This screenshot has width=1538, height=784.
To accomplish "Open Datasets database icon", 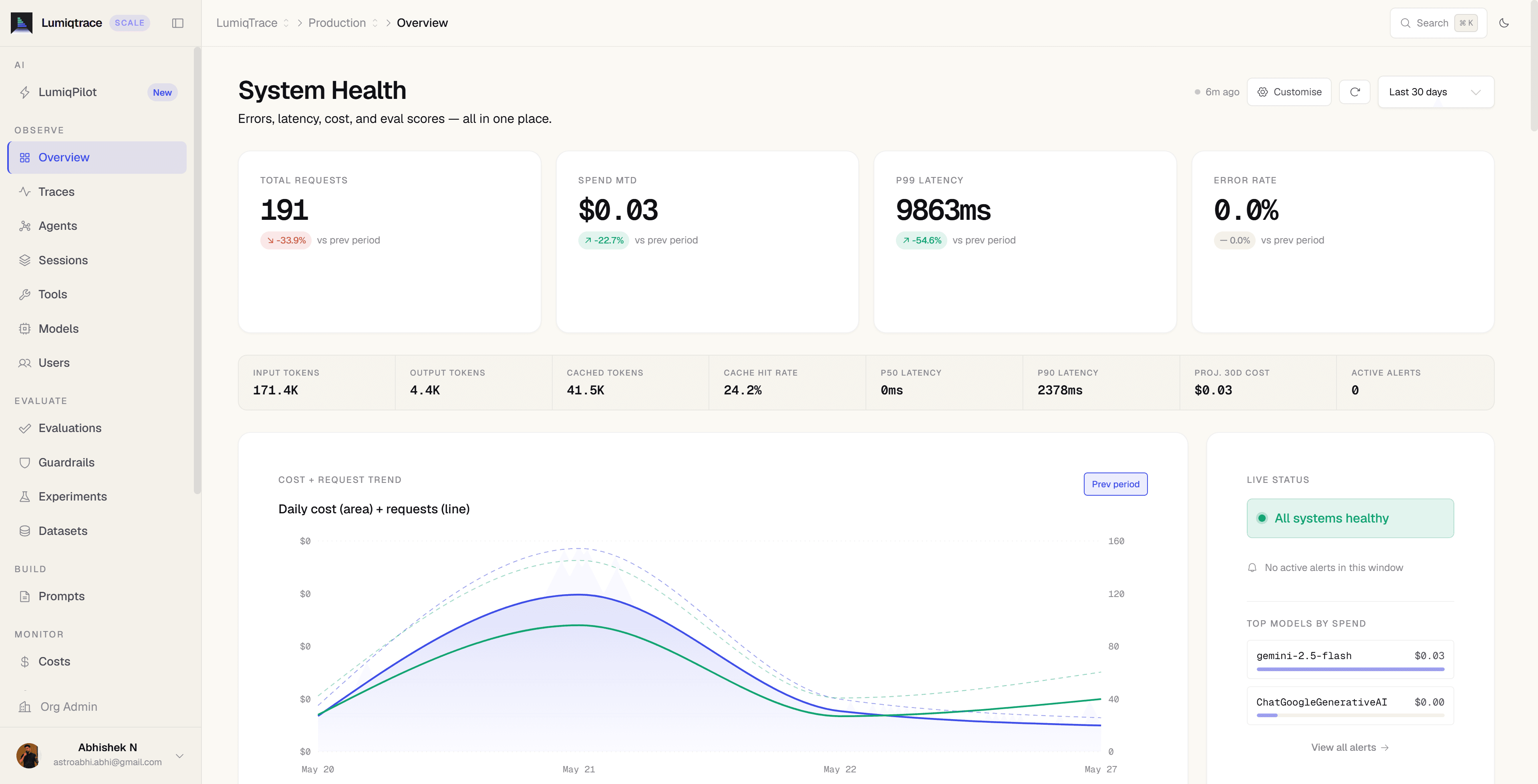I will 24,531.
